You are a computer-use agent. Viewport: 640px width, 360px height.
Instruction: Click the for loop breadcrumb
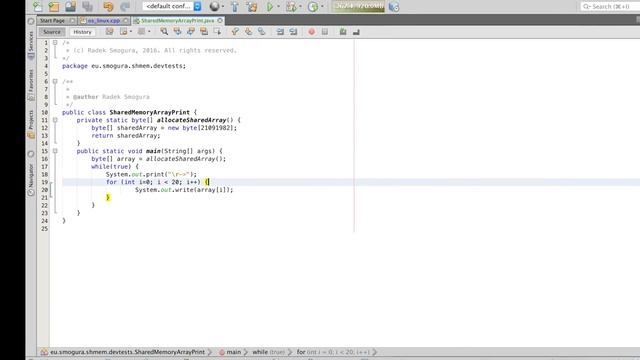point(333,352)
